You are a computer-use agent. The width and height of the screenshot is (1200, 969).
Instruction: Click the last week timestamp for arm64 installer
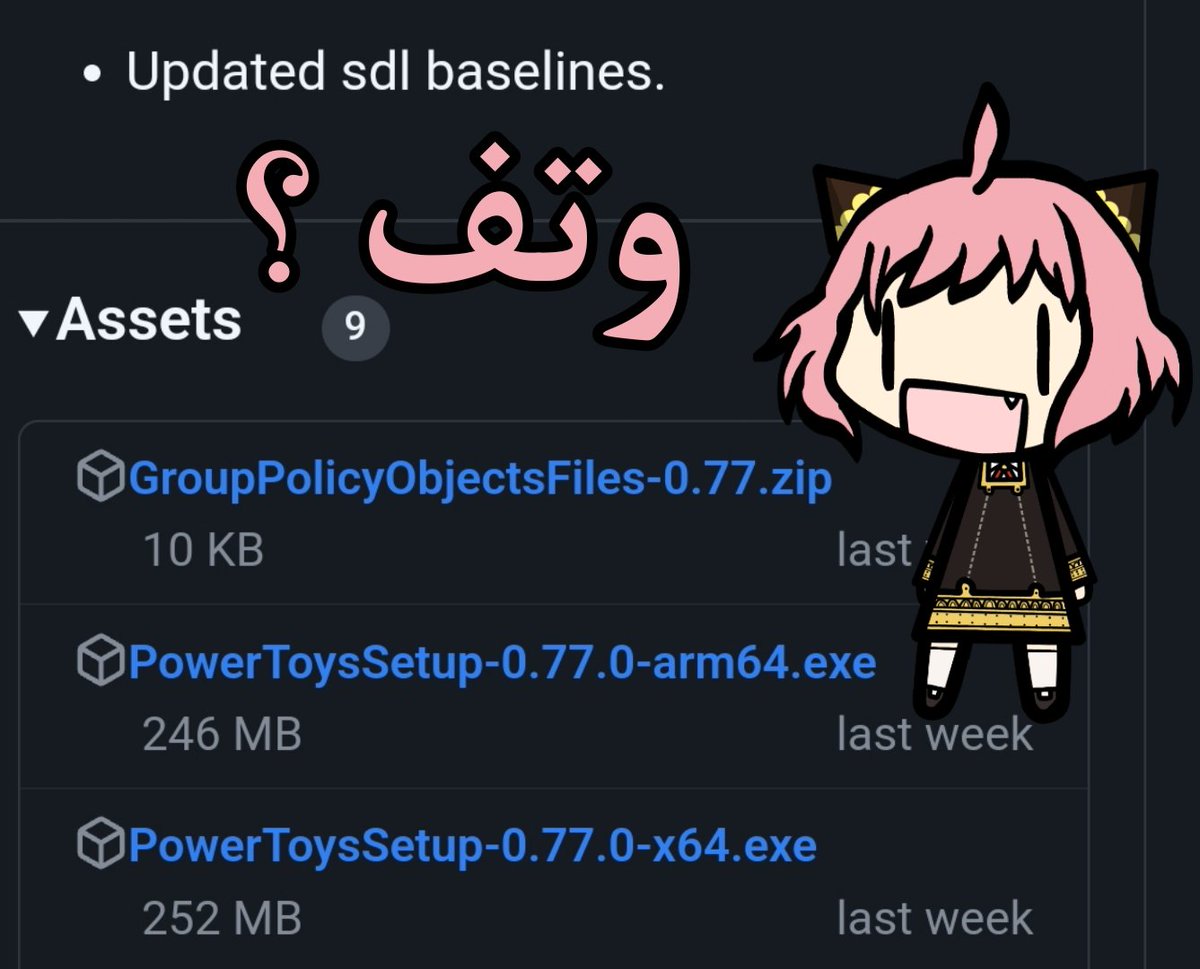(934, 734)
